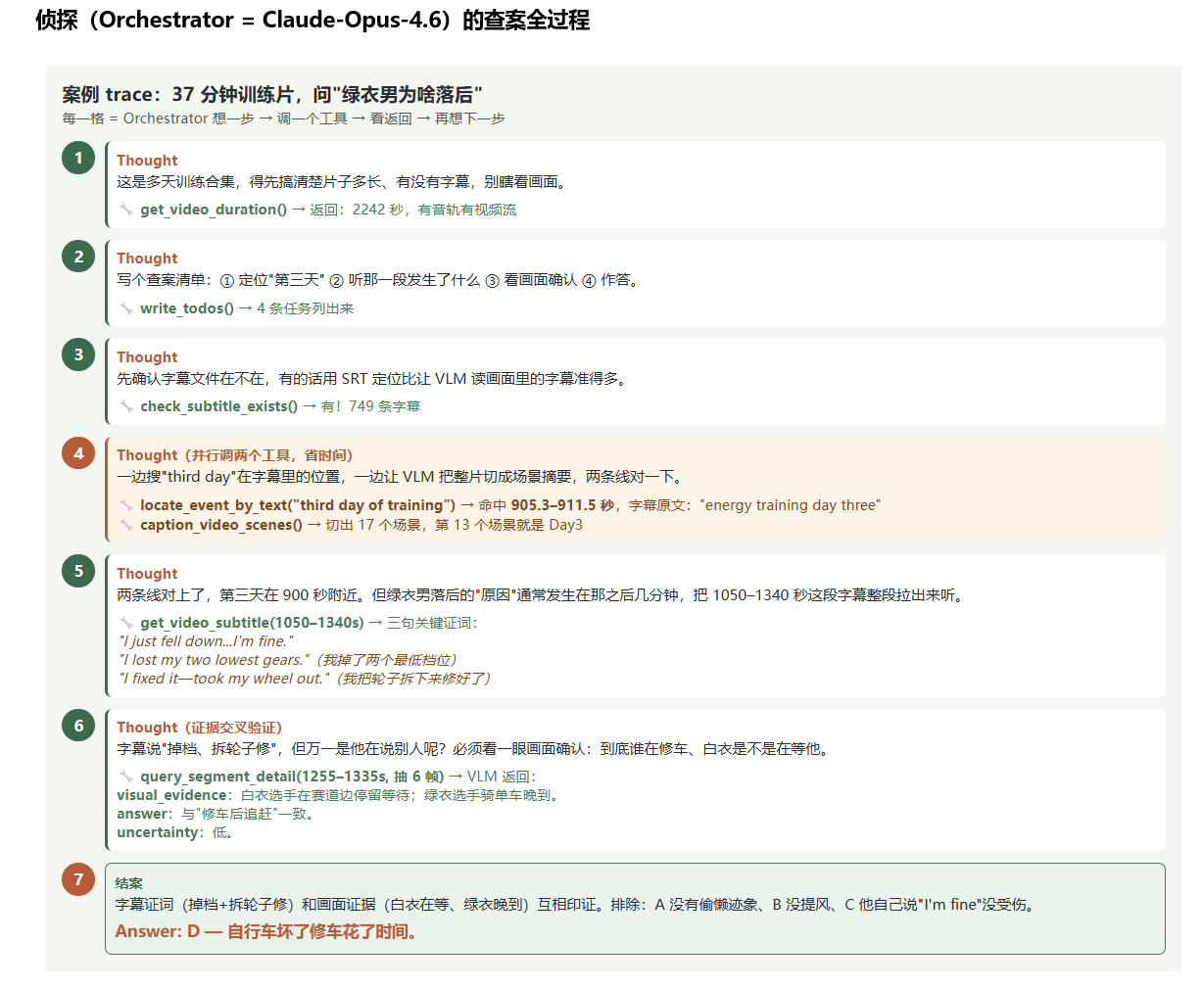The image size is (1204, 989).
Task: Click the quote "I lost my two lowest gears."
Action: (x=214, y=660)
